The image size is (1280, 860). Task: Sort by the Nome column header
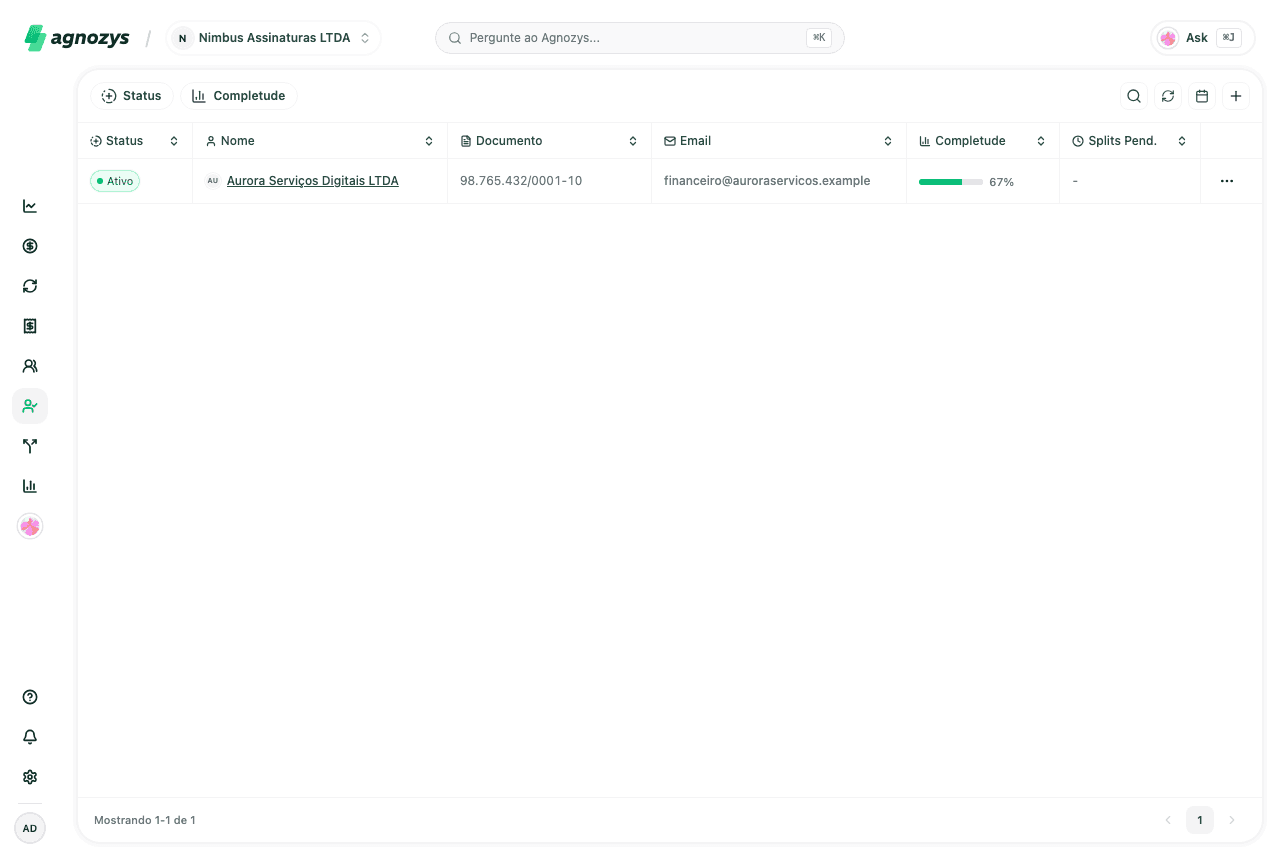point(320,141)
